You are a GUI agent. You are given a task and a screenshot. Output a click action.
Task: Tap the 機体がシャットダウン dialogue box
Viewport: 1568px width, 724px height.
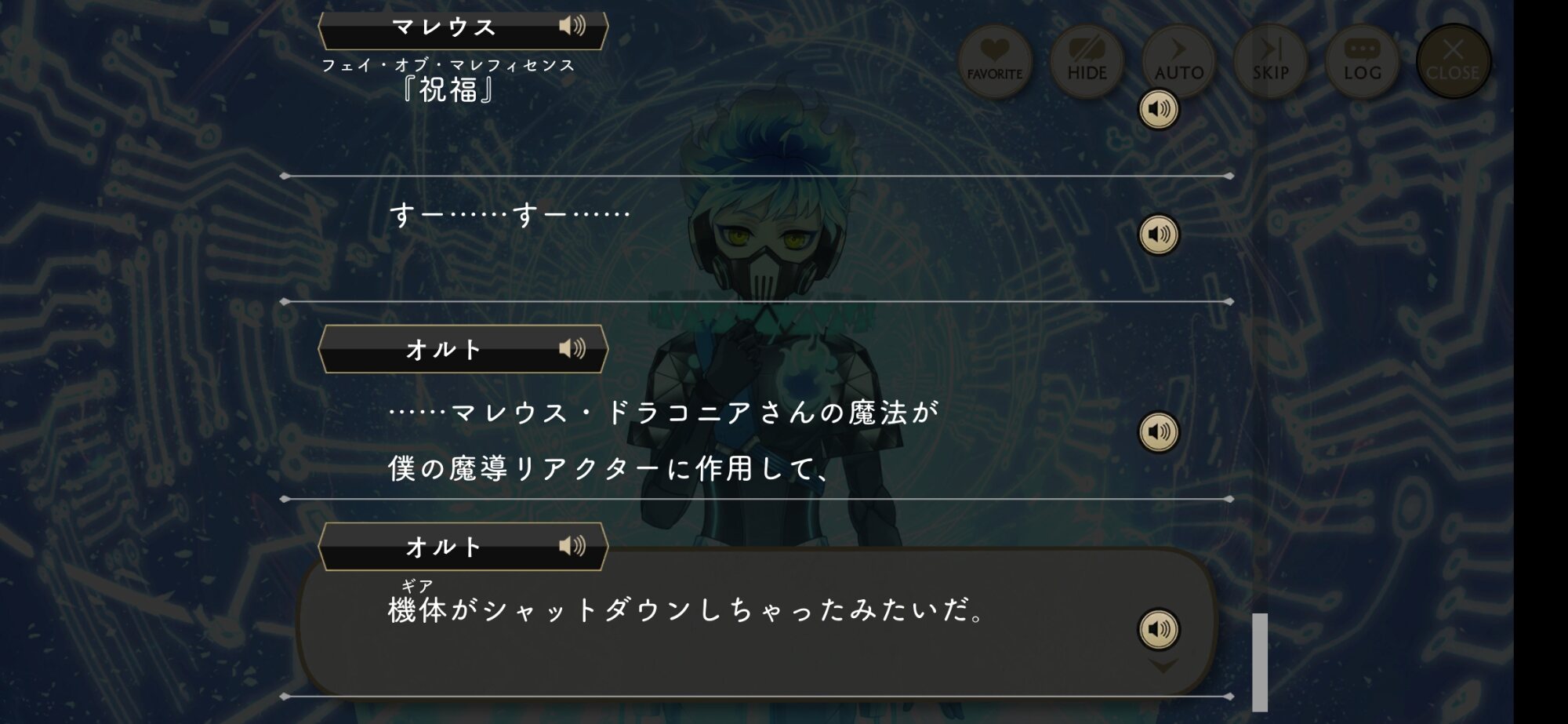pos(757,622)
